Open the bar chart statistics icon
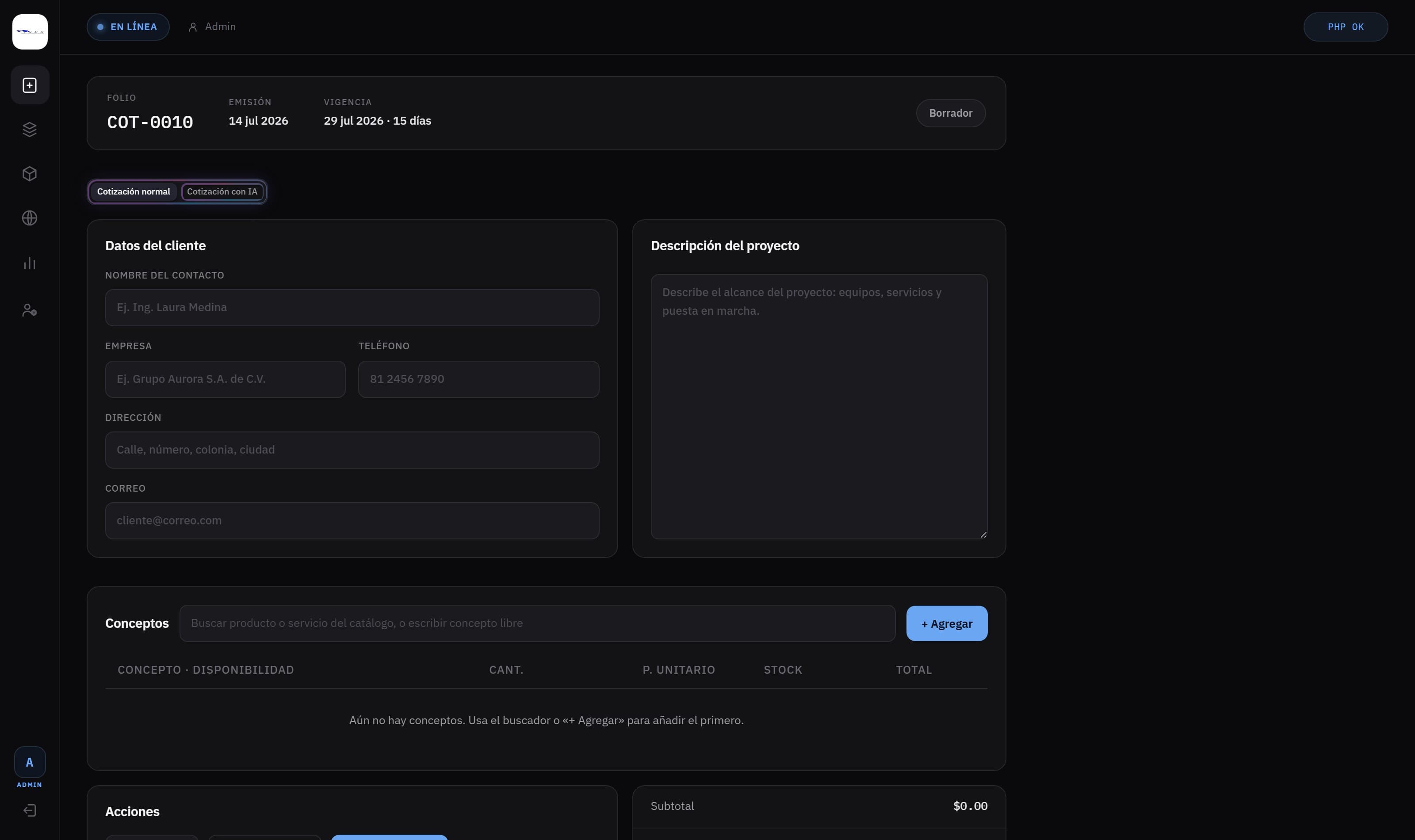 30,263
